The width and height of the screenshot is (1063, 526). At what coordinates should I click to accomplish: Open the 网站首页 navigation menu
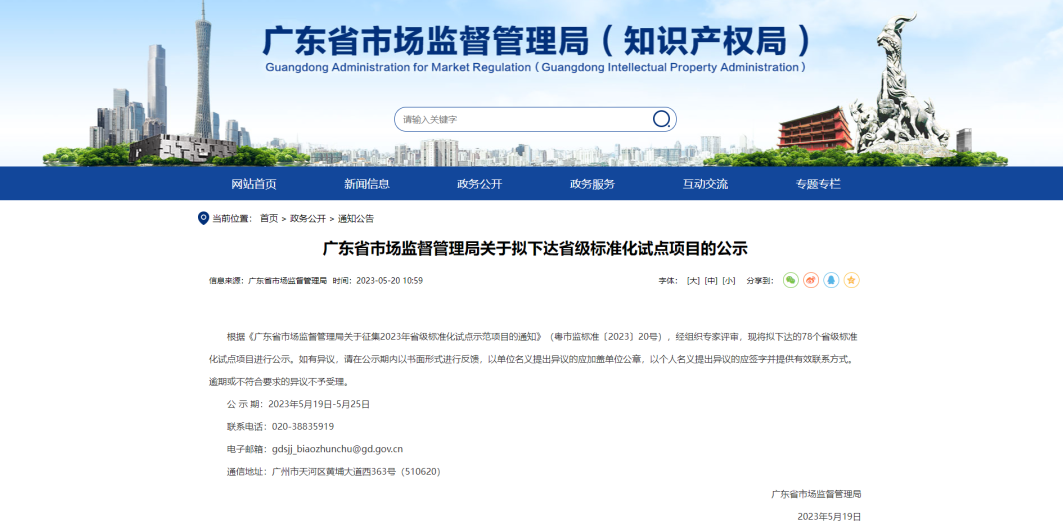tap(254, 184)
